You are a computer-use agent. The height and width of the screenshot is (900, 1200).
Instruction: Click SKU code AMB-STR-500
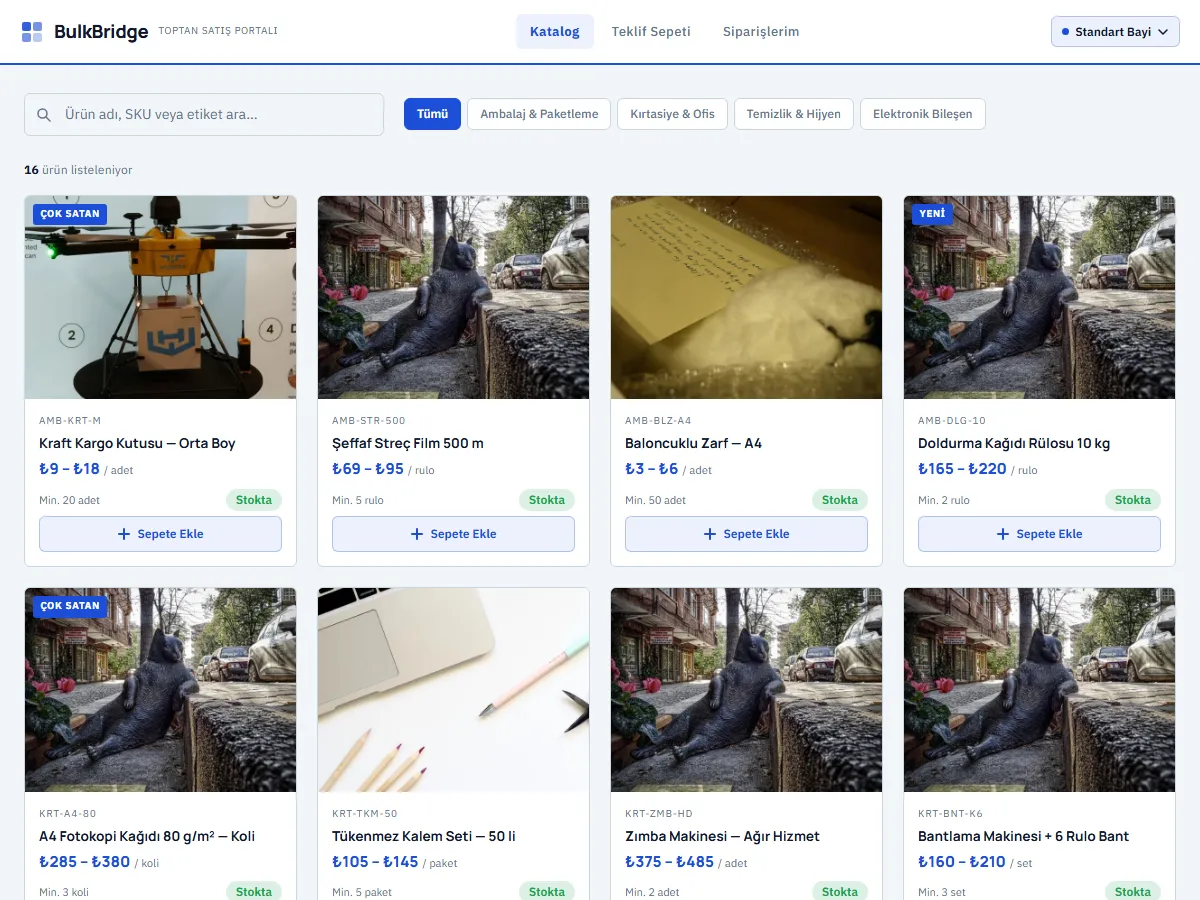coord(369,421)
